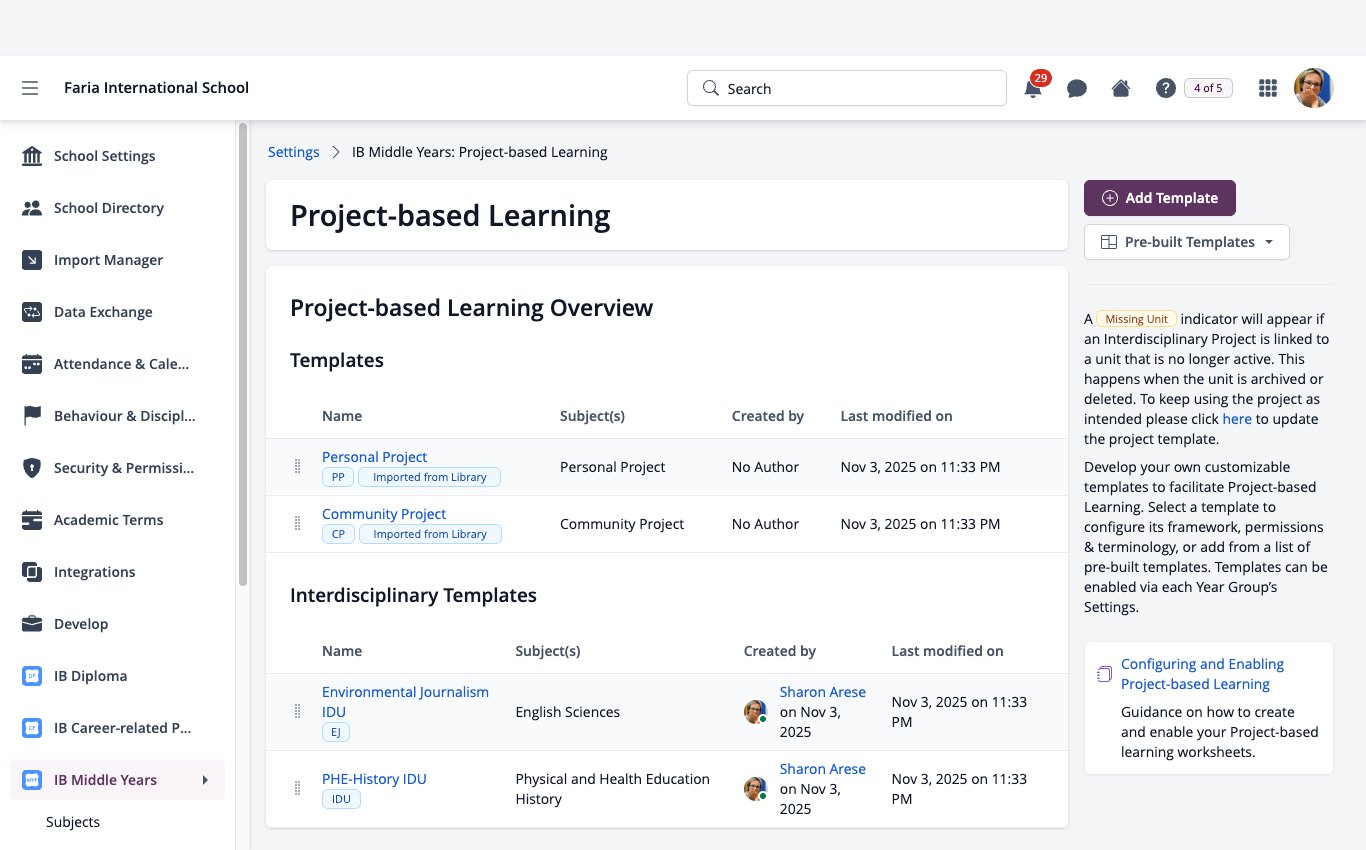The image size is (1366, 850).
Task: Click the 4 of 5 progress badge
Action: tap(1208, 88)
